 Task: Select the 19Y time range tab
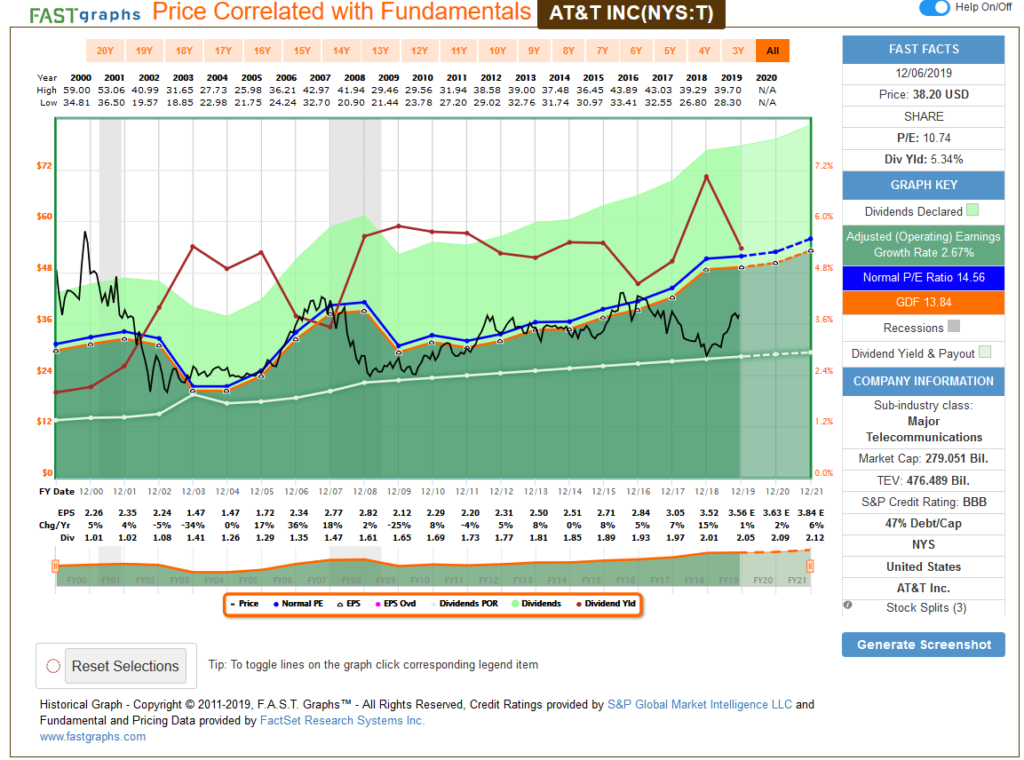pyautogui.click(x=144, y=51)
